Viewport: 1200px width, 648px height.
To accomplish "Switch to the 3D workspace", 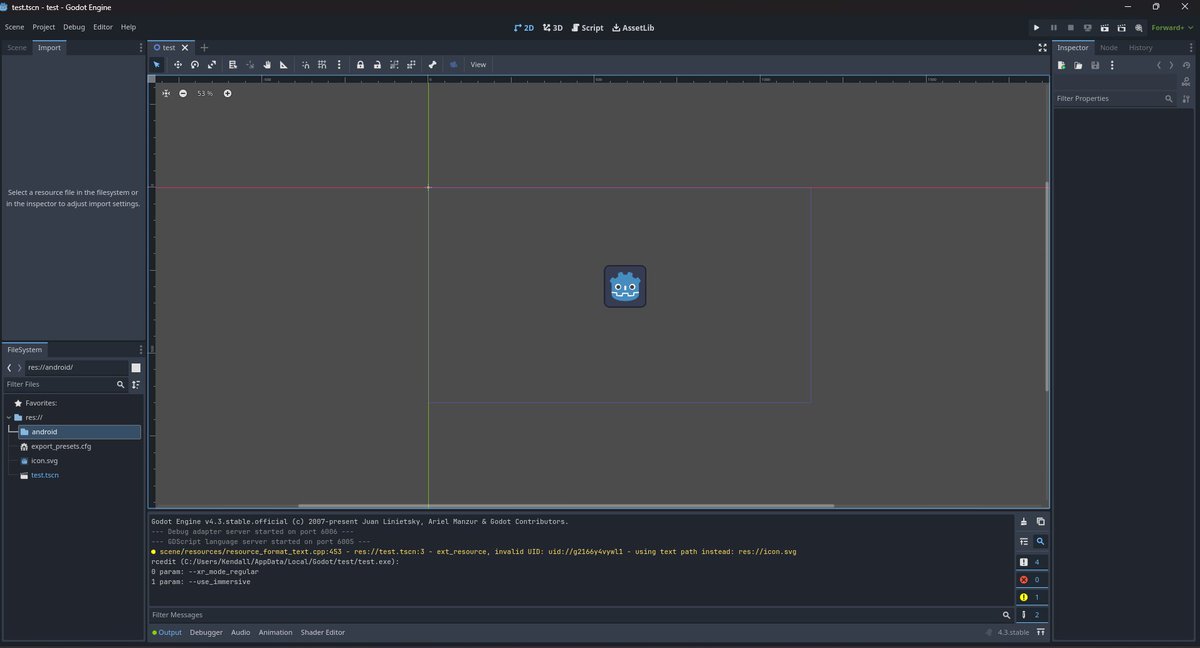I will pos(552,28).
